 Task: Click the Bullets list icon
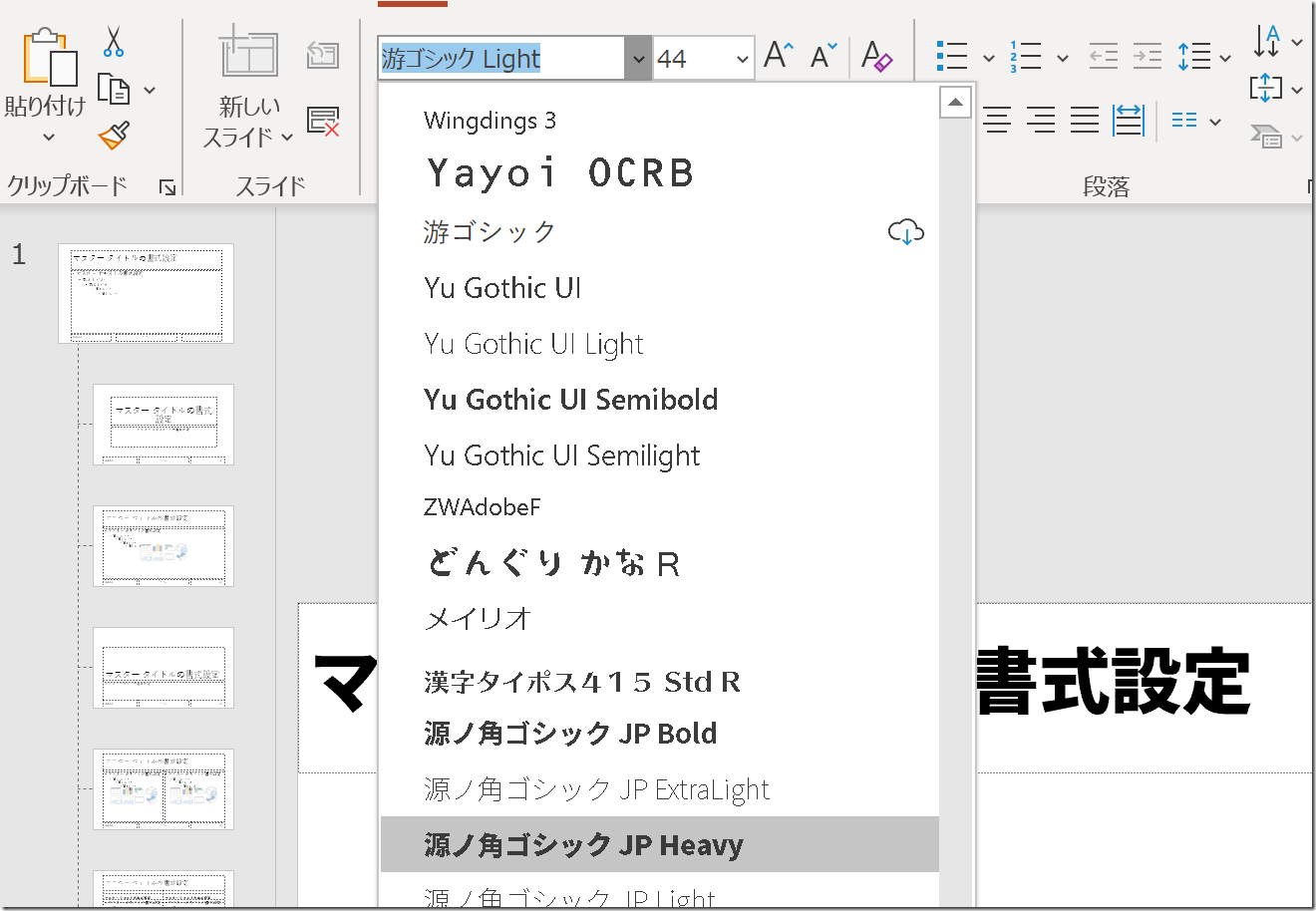pyautogui.click(x=952, y=56)
